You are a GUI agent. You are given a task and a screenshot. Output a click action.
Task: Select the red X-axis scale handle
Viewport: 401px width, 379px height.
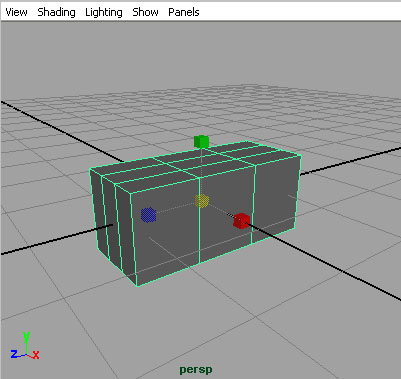pyautogui.click(x=242, y=221)
